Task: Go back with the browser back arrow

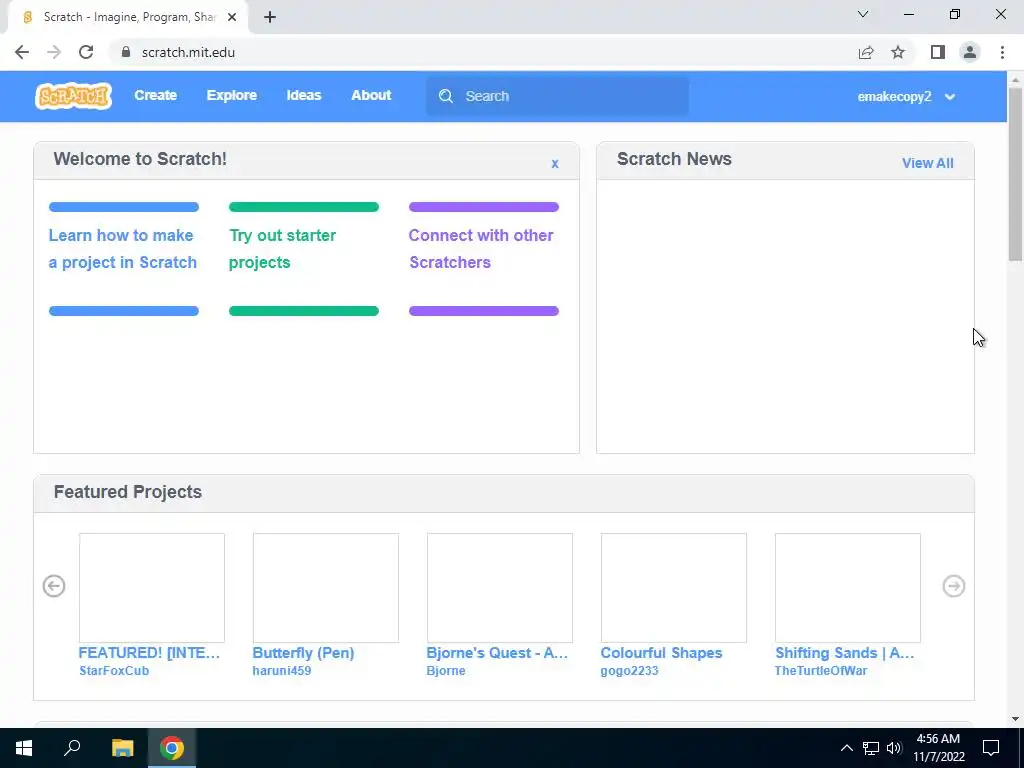Action: [x=22, y=52]
